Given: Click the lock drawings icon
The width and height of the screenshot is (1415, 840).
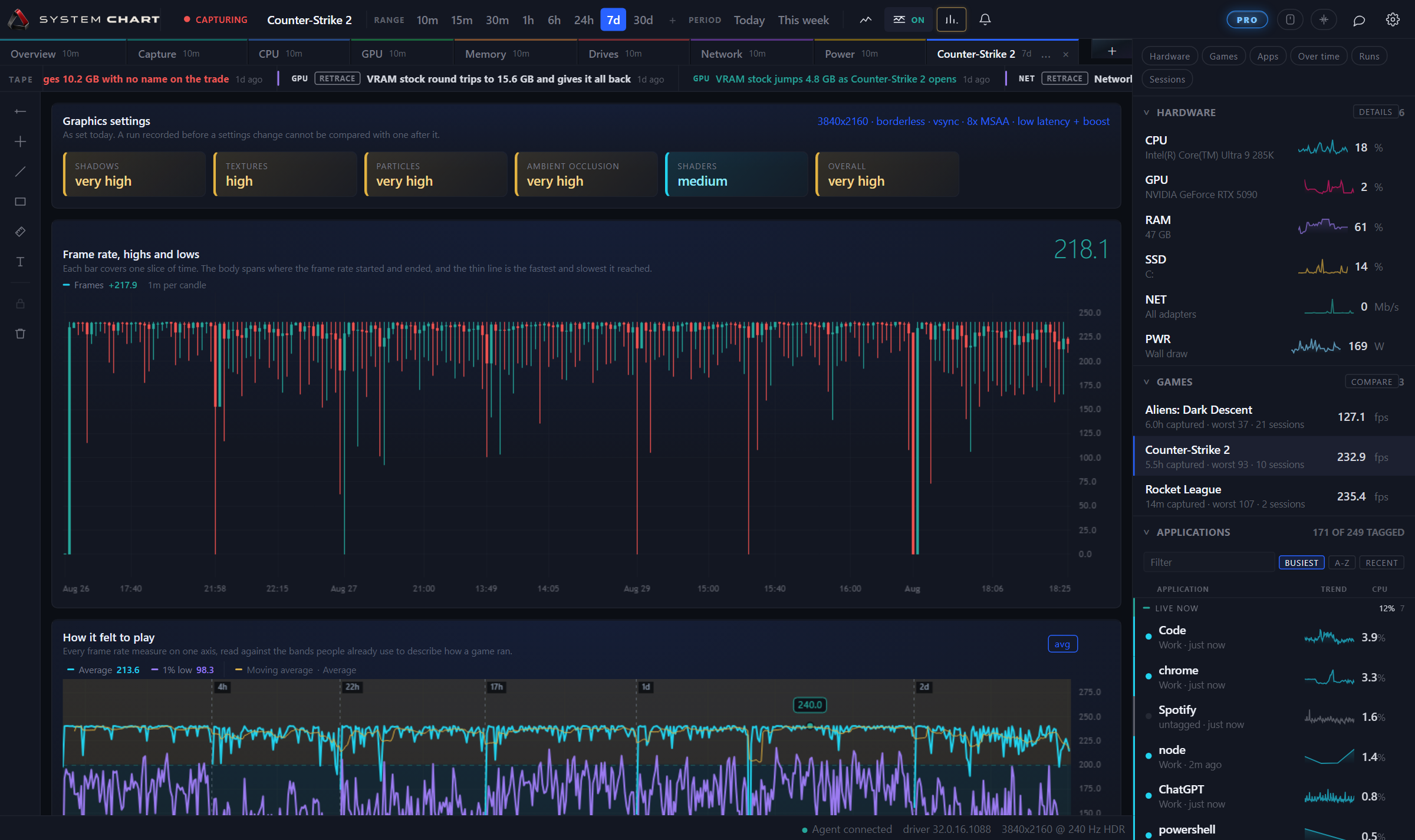Looking at the screenshot, I should coord(20,304).
